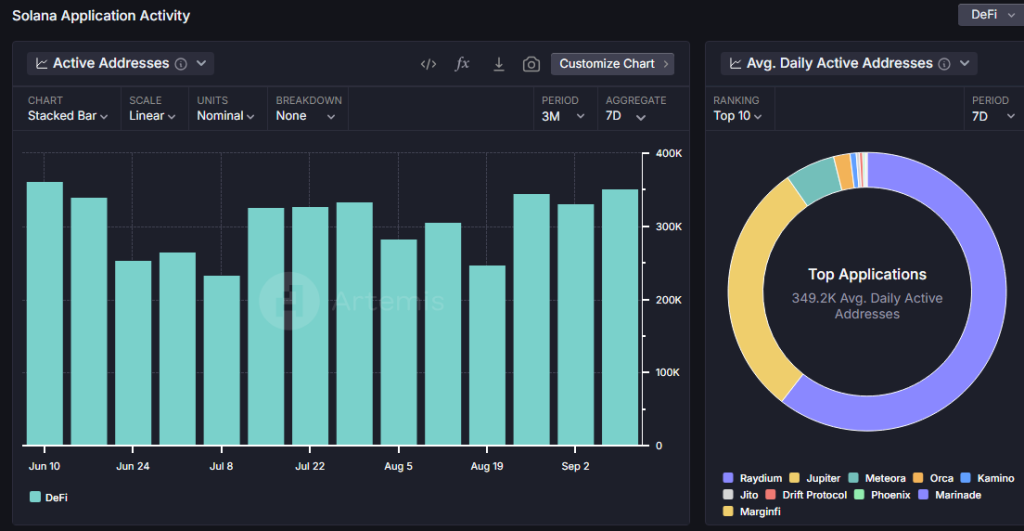Open the fx formula icon

462,63
